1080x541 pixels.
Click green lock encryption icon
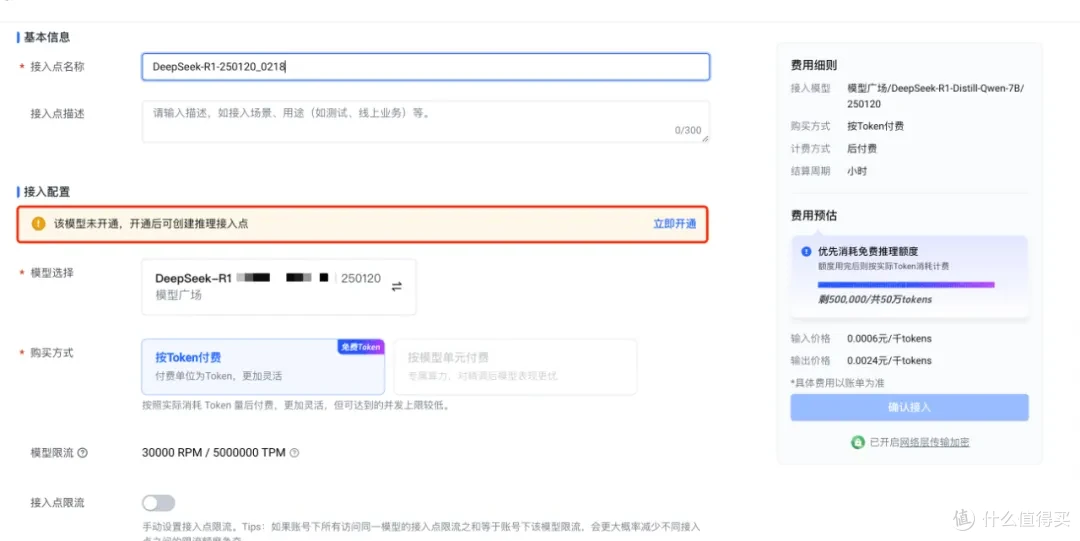[858, 442]
